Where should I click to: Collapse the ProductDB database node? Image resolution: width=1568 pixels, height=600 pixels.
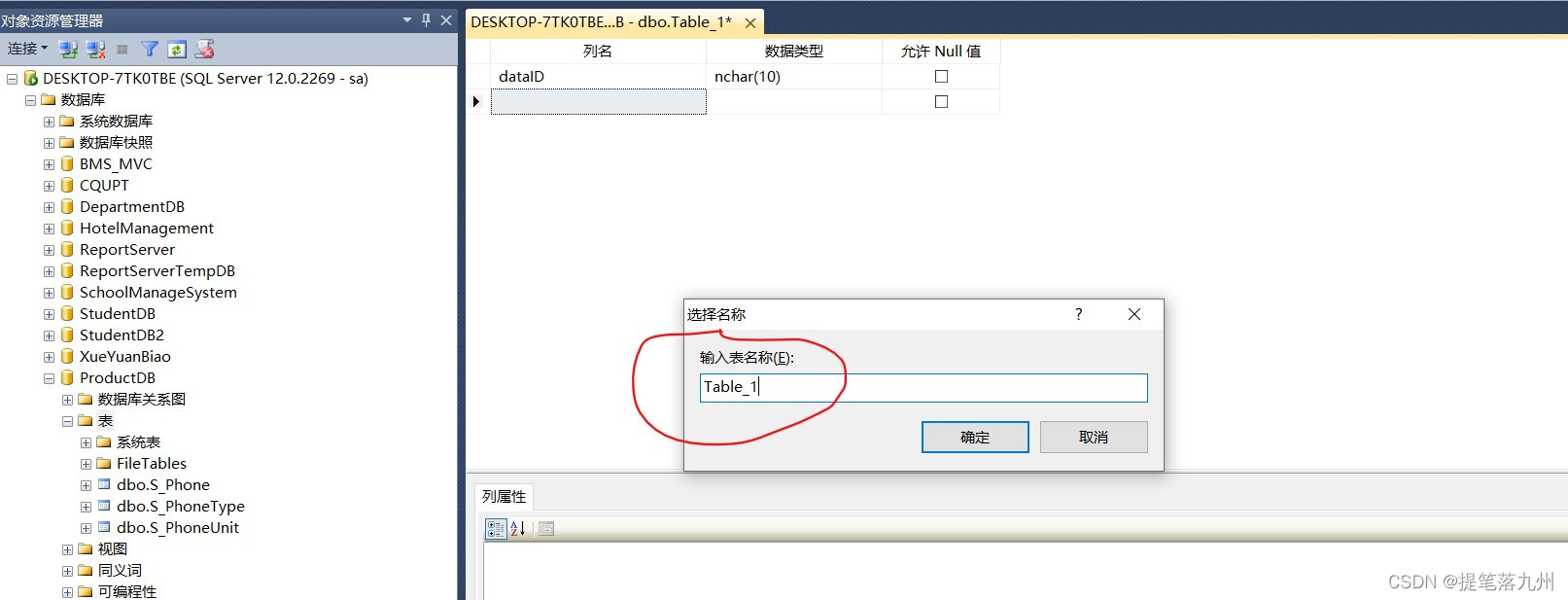coord(49,378)
